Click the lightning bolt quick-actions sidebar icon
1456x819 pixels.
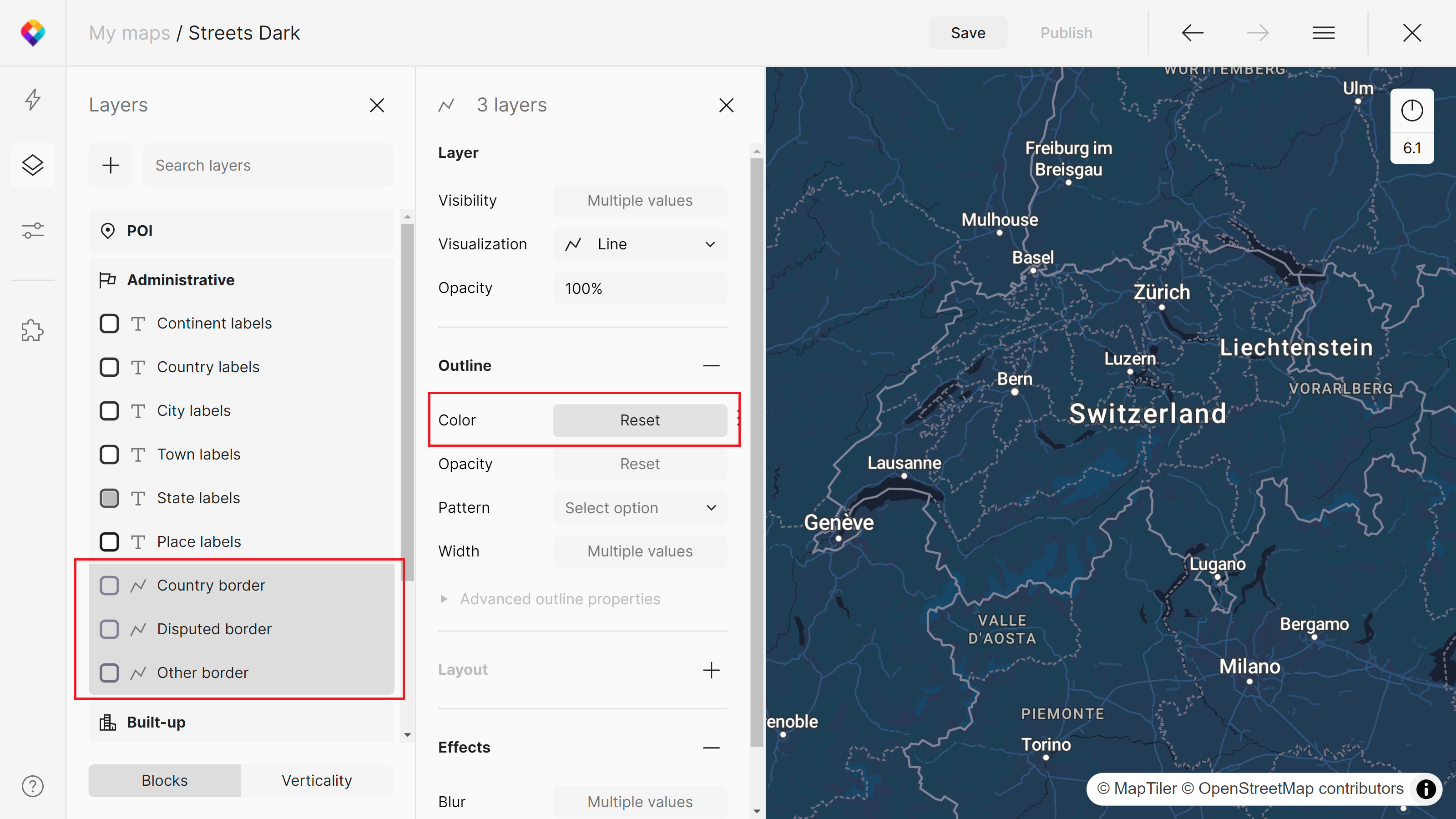(x=33, y=100)
